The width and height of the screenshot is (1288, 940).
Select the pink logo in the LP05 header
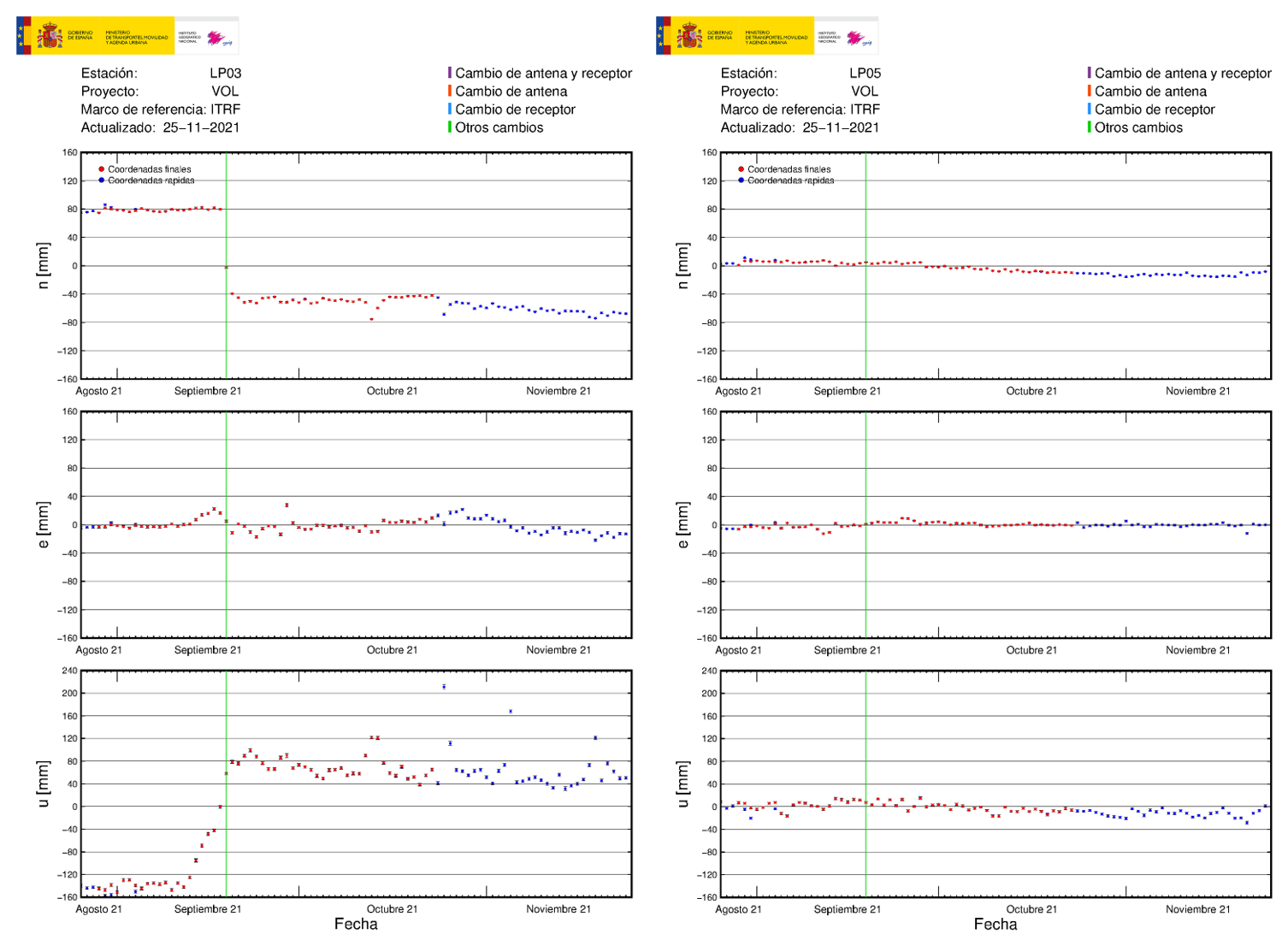coord(858,36)
